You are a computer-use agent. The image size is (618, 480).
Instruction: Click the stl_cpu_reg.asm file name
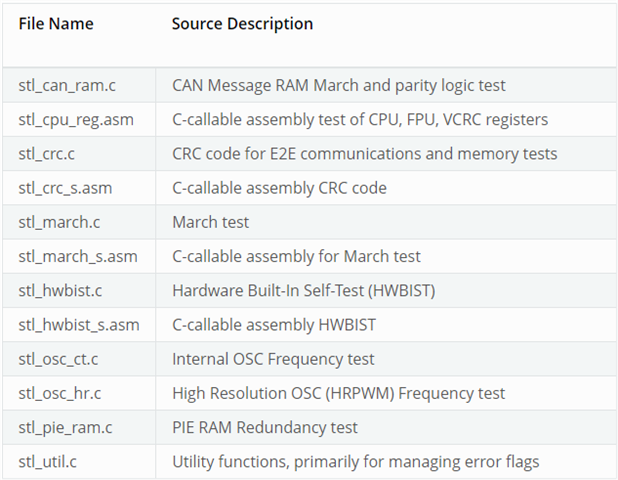[76, 120]
